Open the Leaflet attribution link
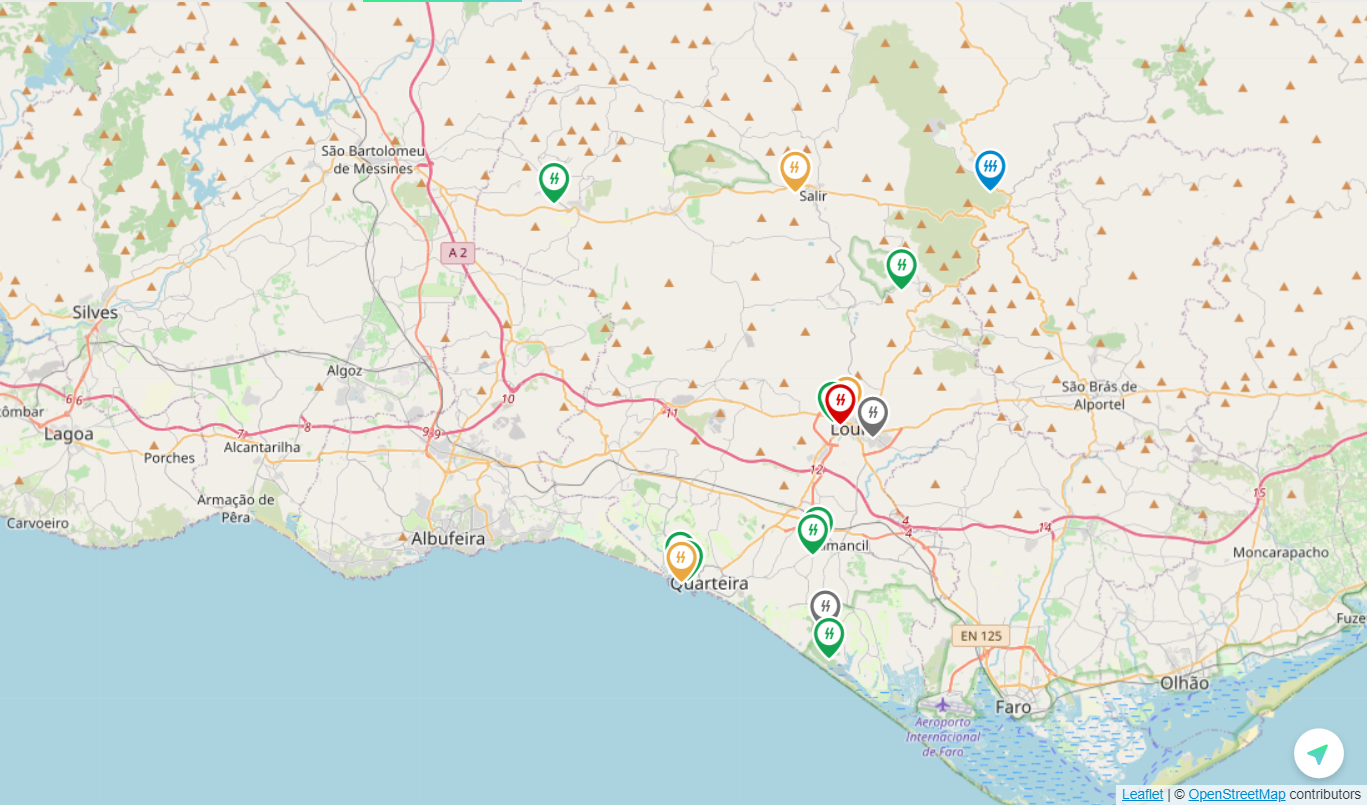This screenshot has height=805, width=1367. click(x=1142, y=794)
